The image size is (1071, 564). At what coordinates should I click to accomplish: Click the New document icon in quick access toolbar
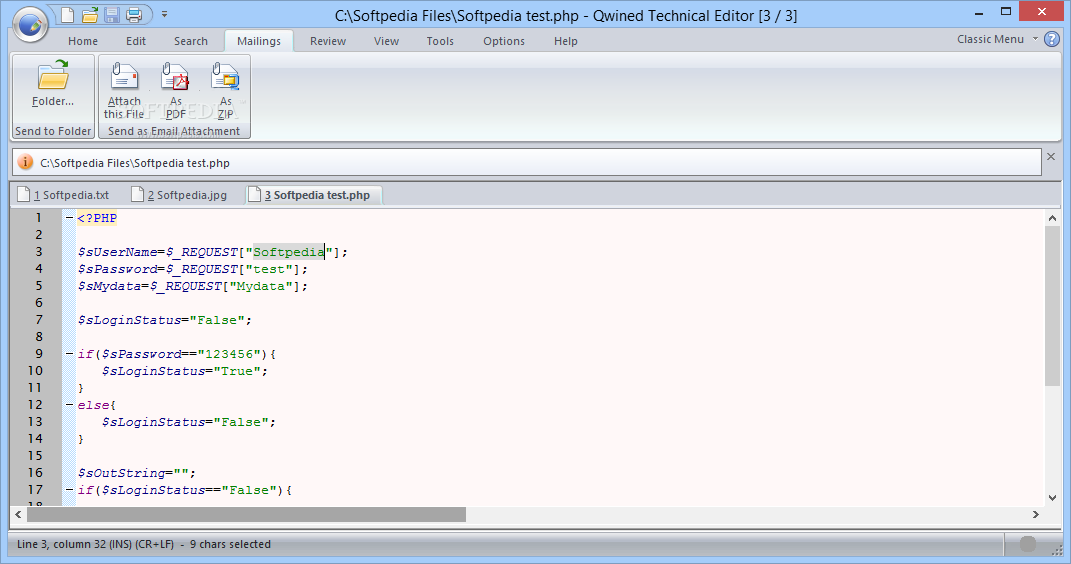point(68,14)
